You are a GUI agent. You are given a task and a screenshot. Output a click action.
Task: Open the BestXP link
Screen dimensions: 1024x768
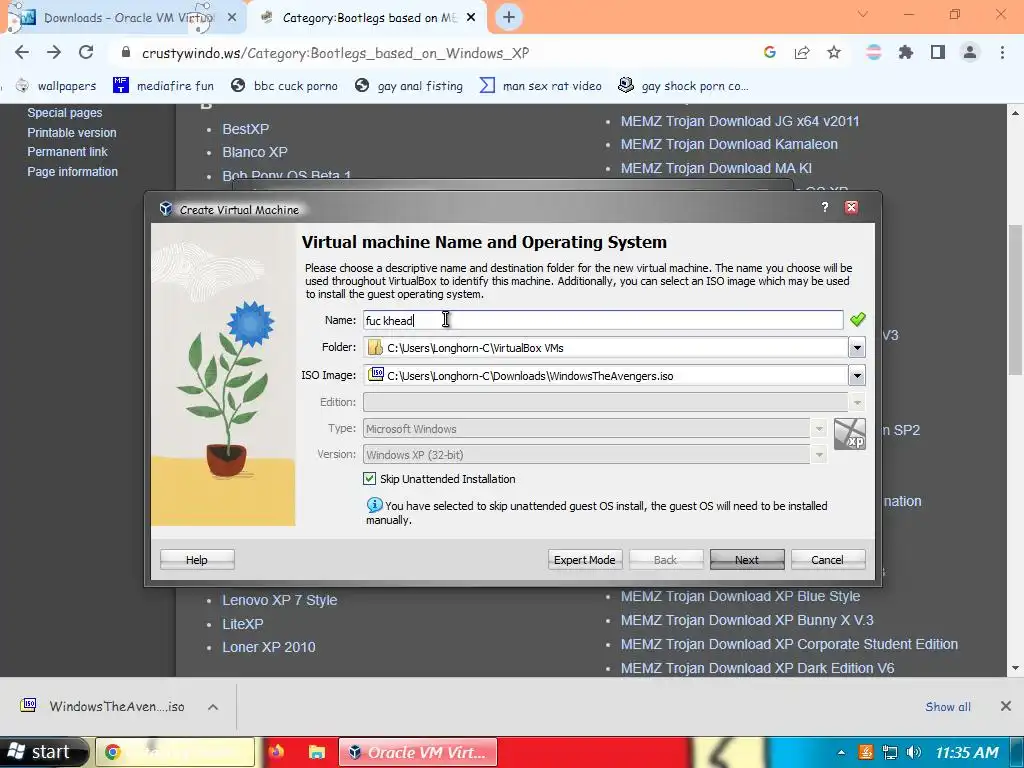click(x=246, y=129)
